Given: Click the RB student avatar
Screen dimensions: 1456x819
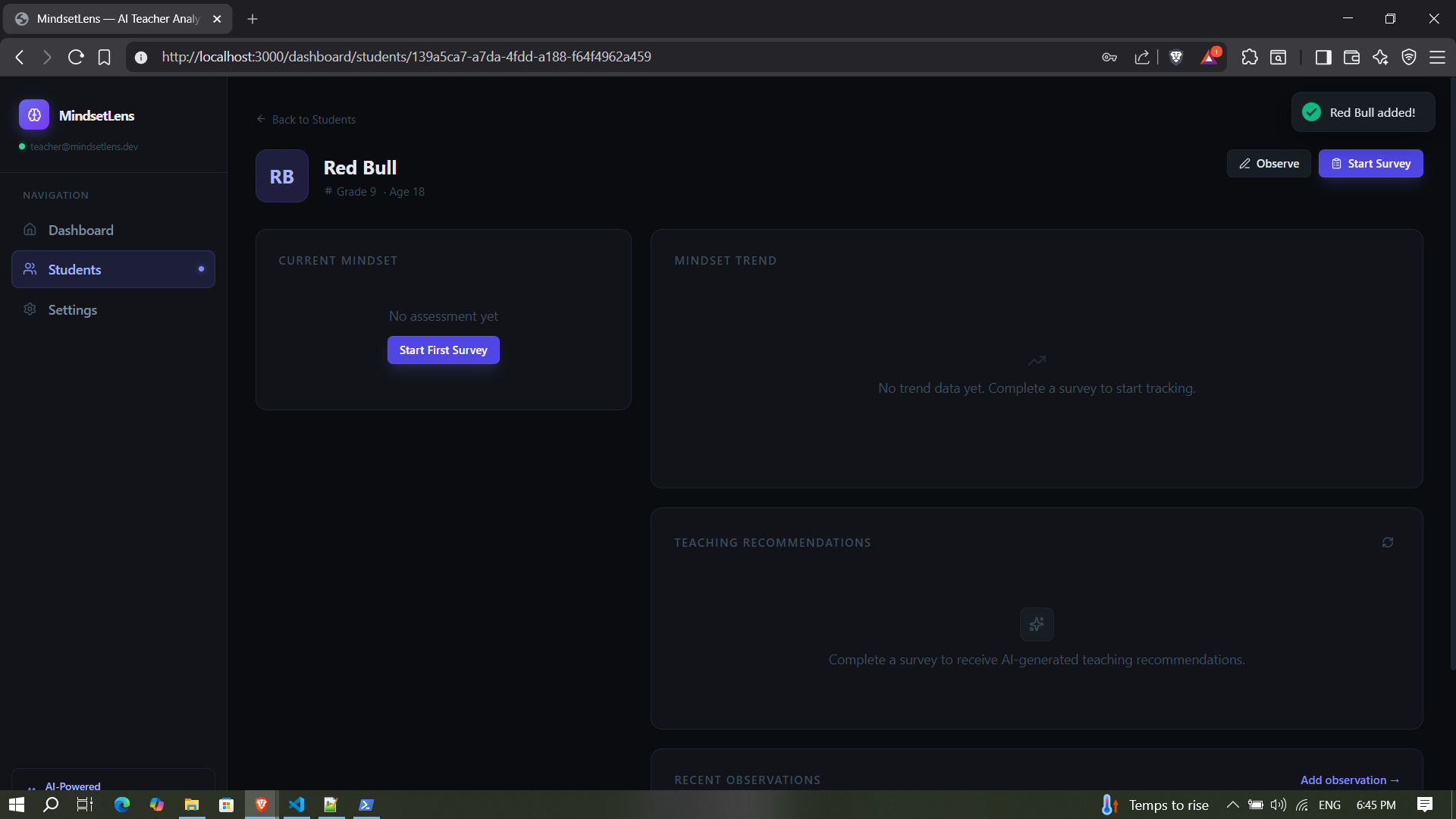Looking at the screenshot, I should click(282, 176).
